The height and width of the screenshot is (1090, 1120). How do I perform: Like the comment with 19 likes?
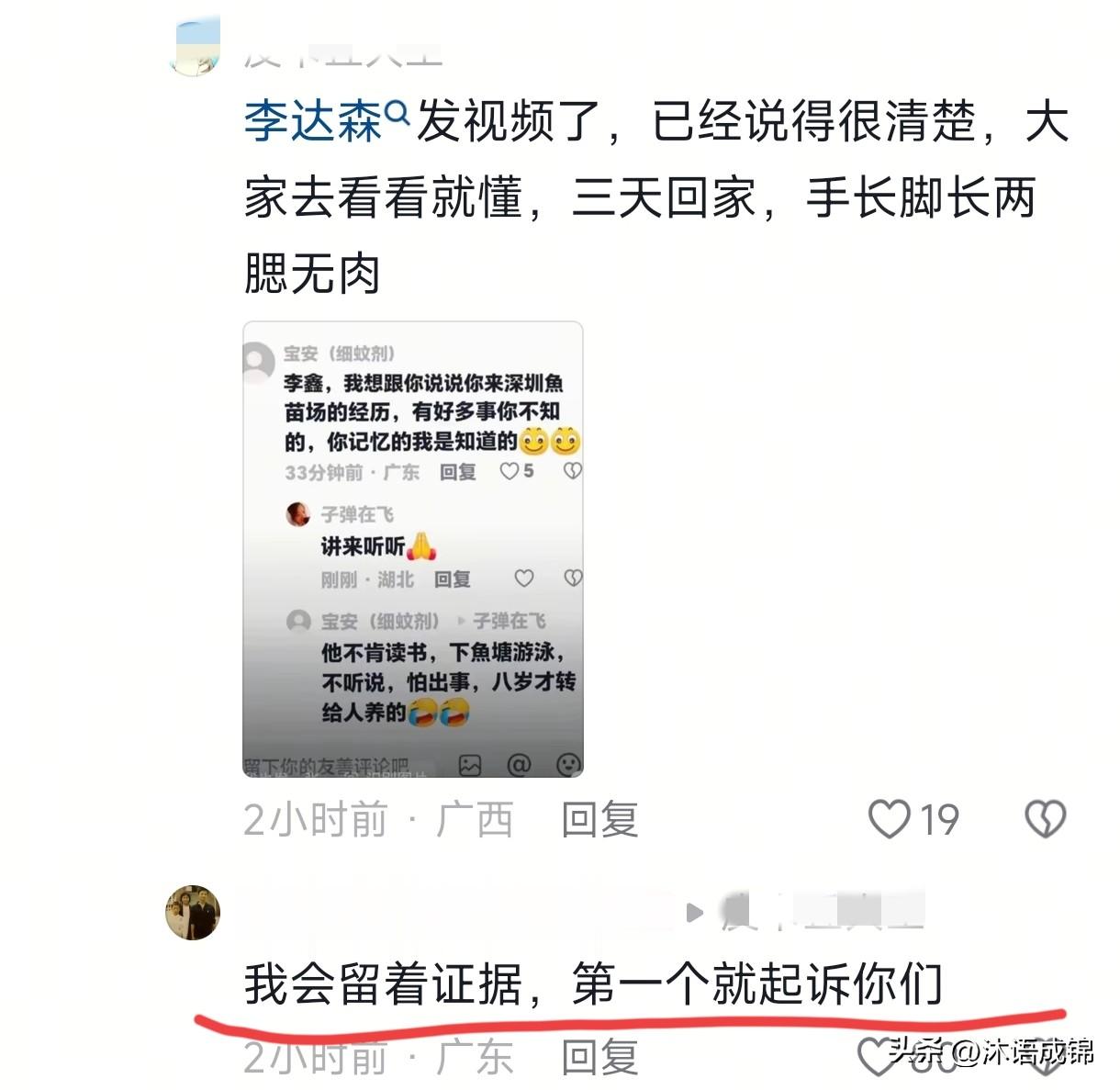click(889, 819)
